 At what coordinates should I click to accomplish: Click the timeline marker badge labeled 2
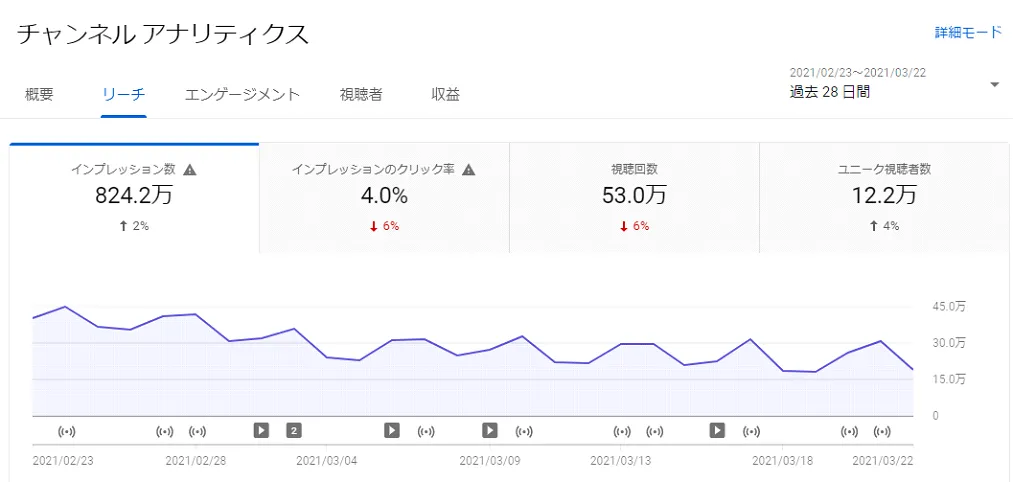click(294, 430)
